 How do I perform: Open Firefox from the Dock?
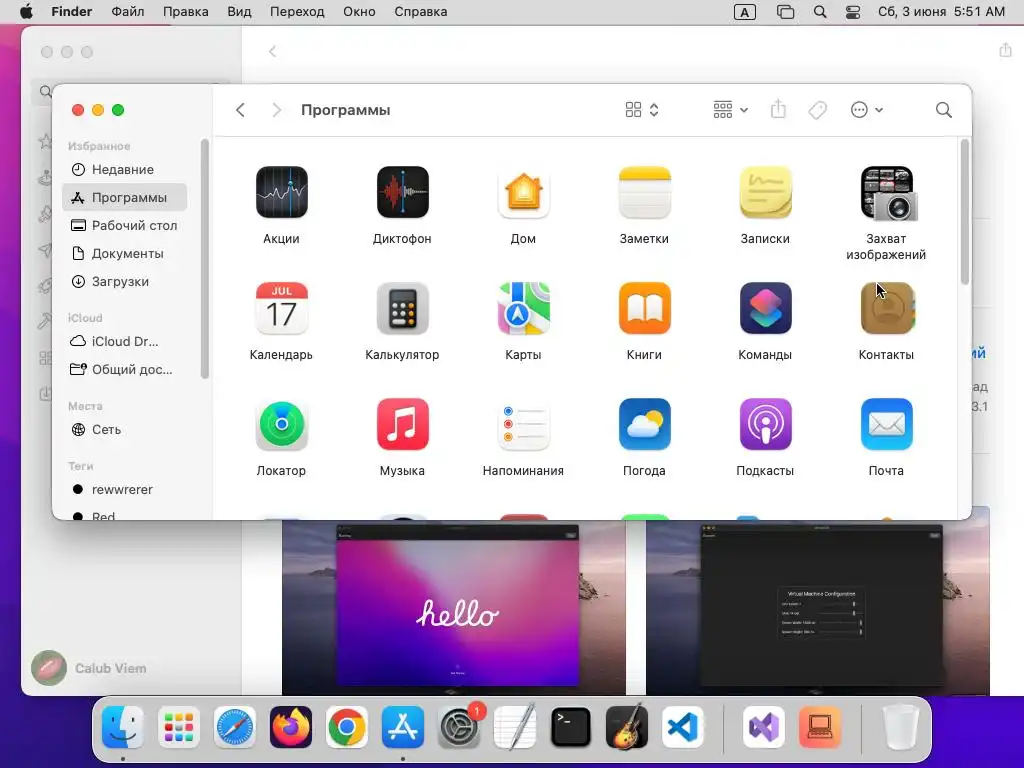click(291, 726)
